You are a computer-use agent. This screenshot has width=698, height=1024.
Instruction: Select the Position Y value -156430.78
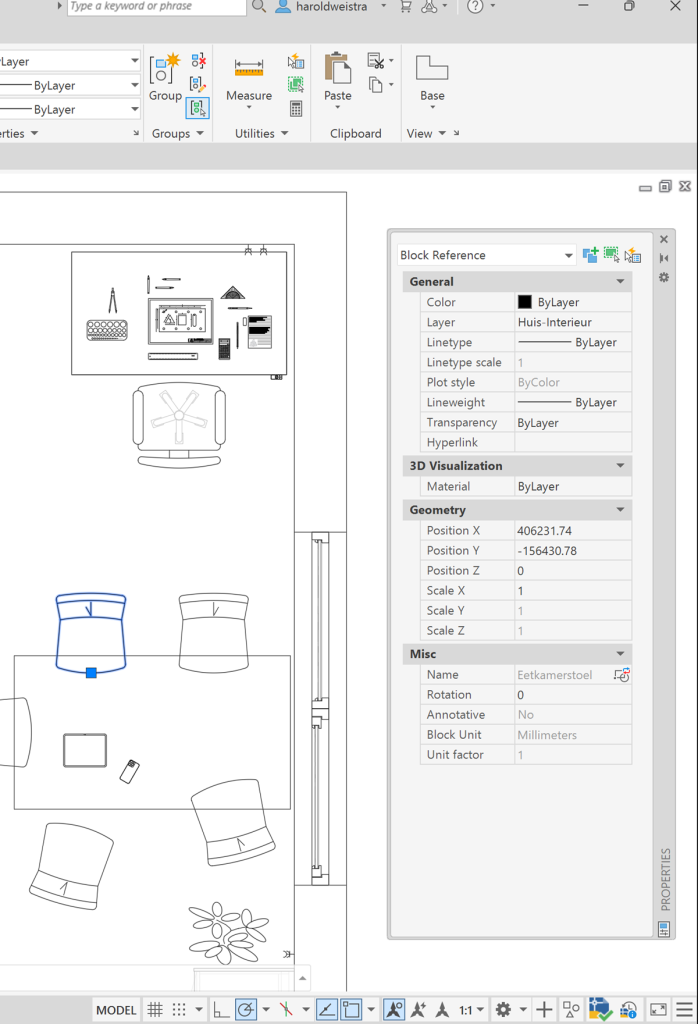(547, 551)
